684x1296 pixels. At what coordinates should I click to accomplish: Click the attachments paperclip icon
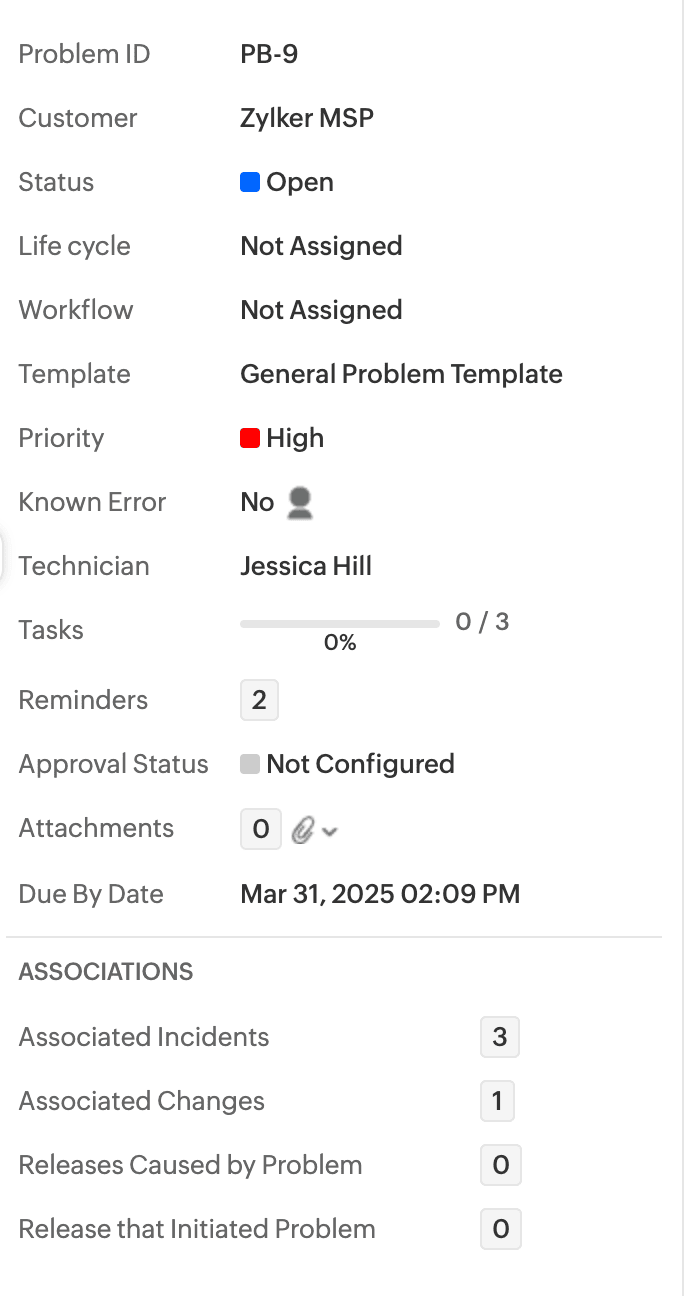(x=303, y=829)
